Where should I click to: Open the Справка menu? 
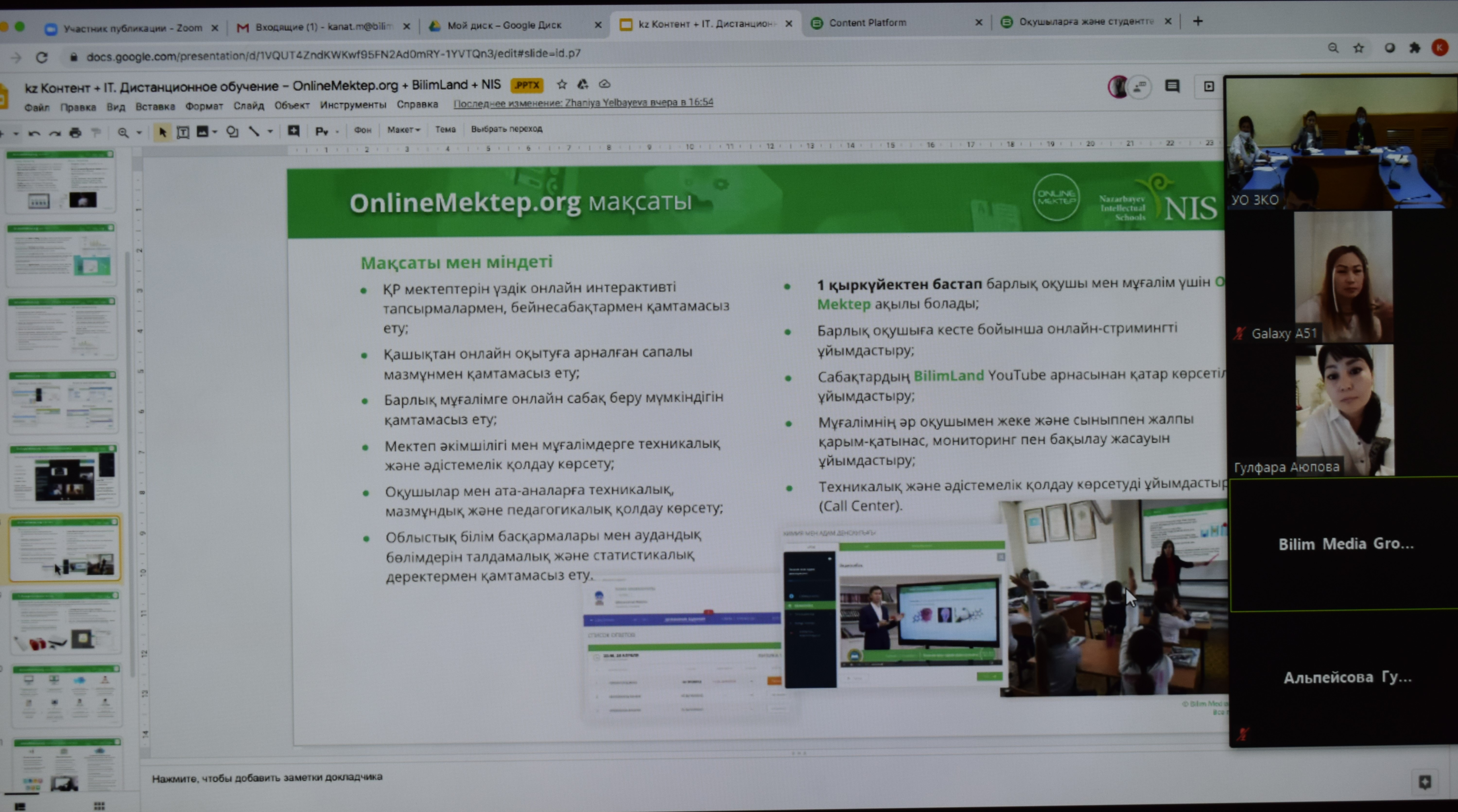click(x=417, y=104)
